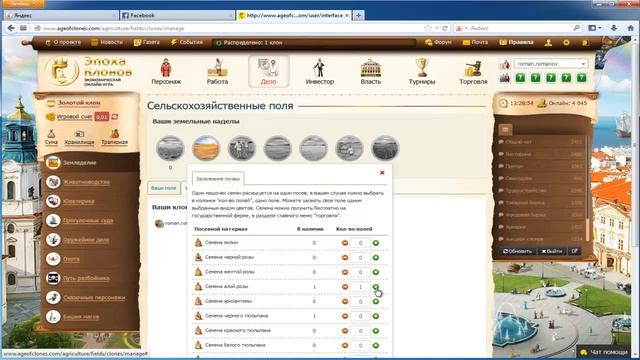
Task: Open the Работа section
Action: pyautogui.click(x=217, y=72)
